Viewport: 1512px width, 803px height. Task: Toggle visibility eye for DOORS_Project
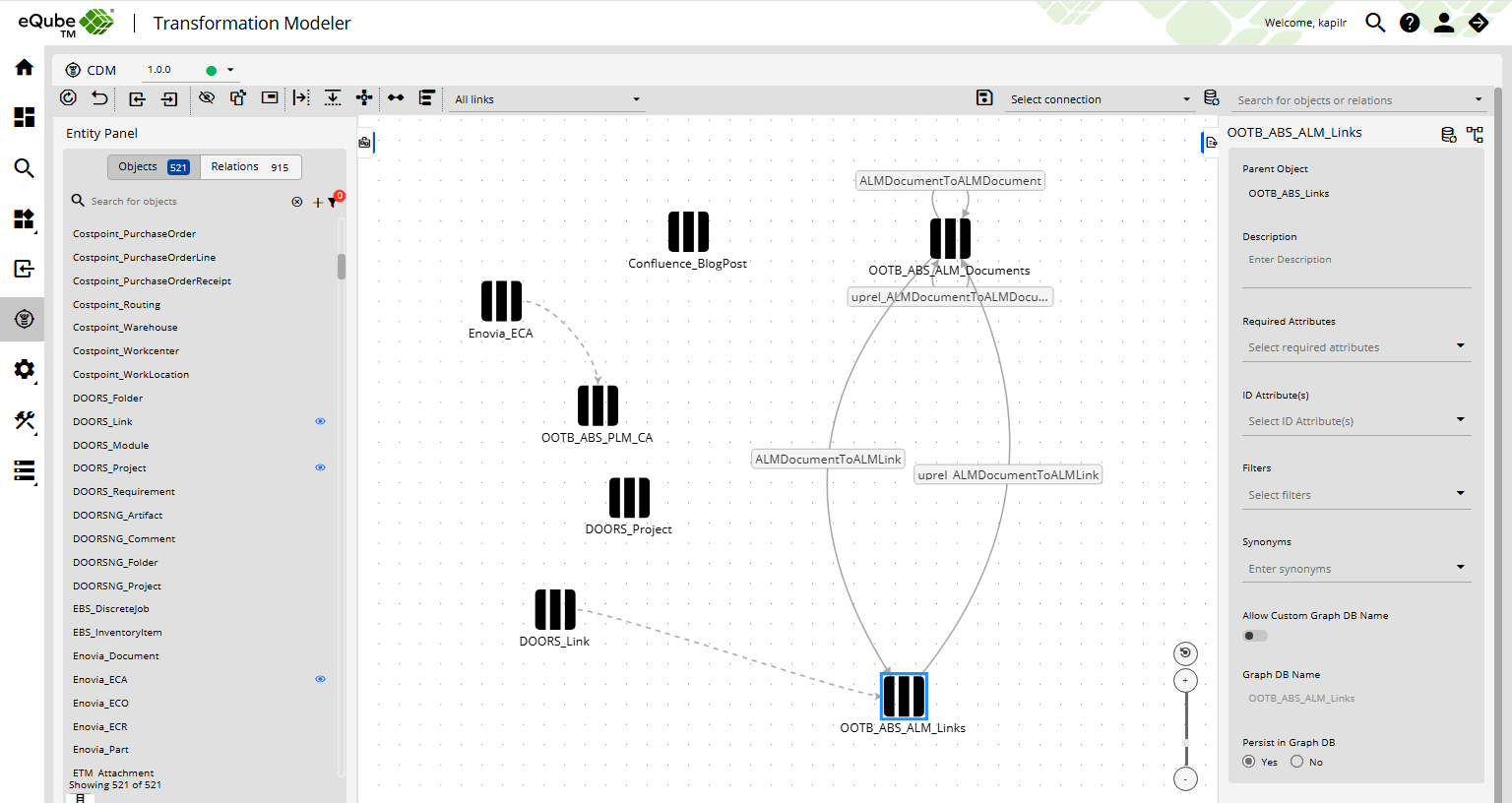[320, 467]
